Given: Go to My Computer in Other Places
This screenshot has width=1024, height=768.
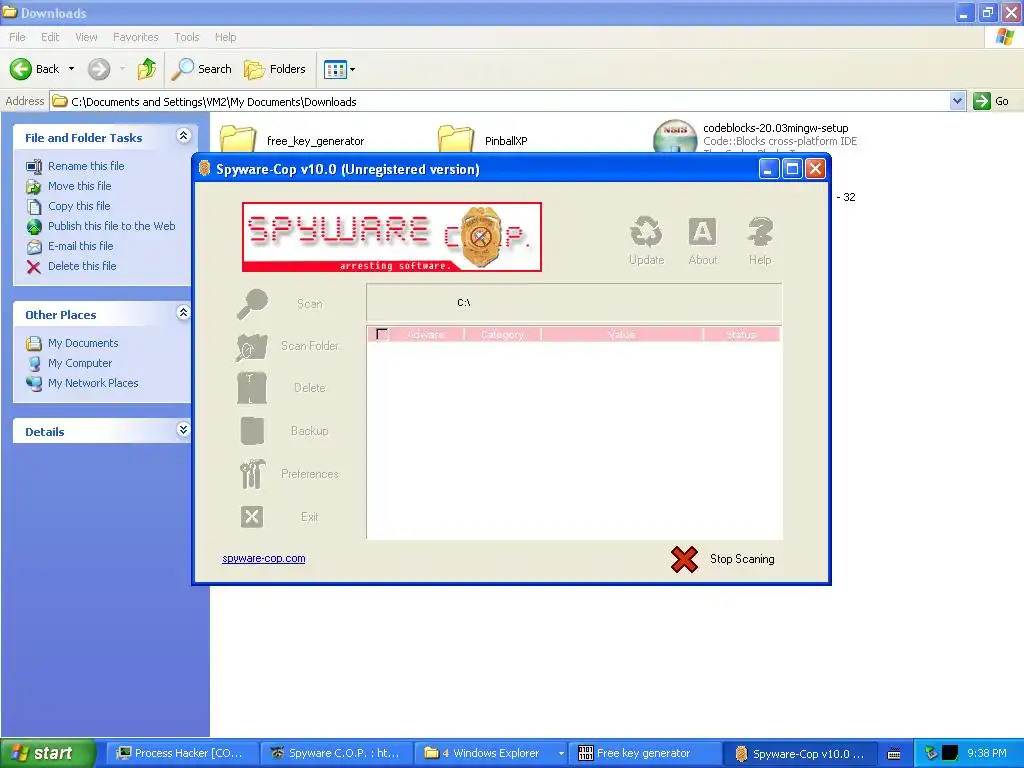Looking at the screenshot, I should [x=80, y=363].
